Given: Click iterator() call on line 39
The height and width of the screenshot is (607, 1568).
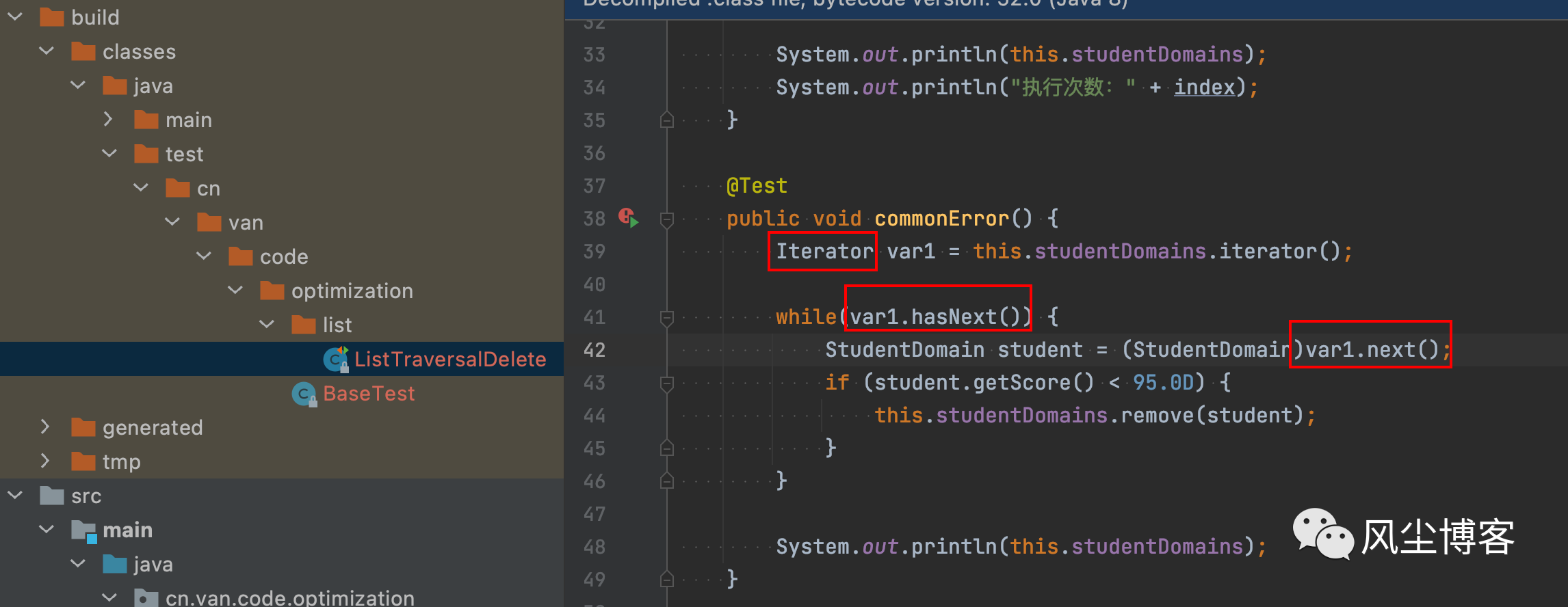Looking at the screenshot, I should (x=1280, y=252).
